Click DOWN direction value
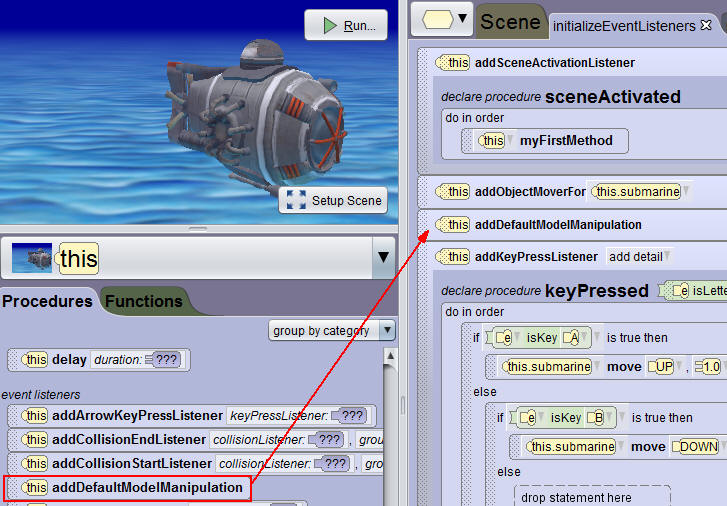Viewport: 727px width, 506px height. coord(695,447)
